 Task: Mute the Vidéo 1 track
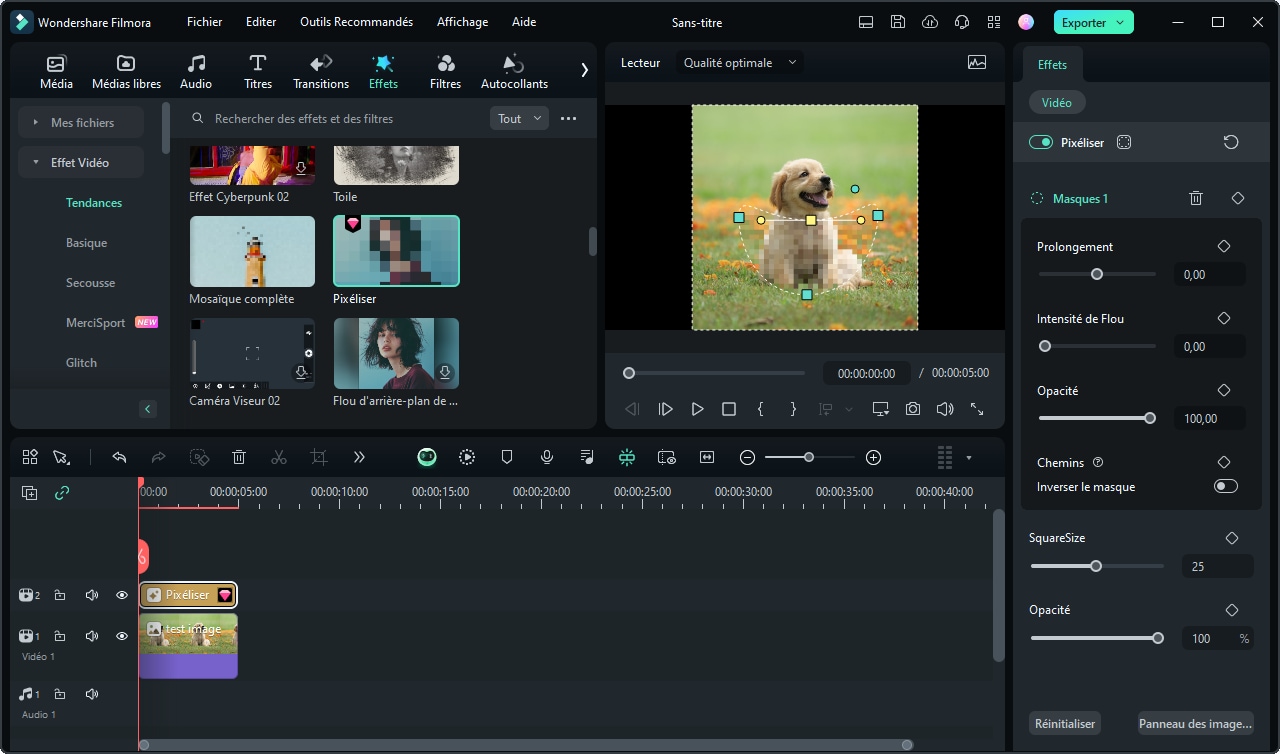point(92,636)
